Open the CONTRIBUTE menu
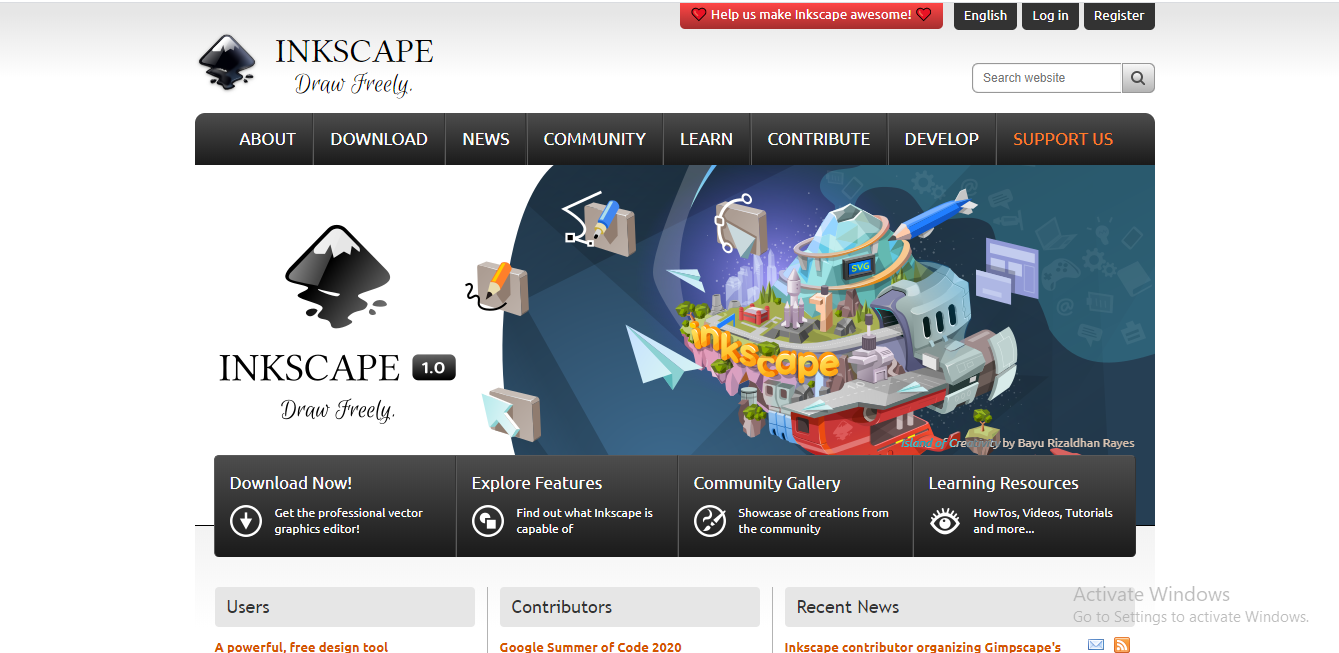1339x653 pixels. click(819, 139)
